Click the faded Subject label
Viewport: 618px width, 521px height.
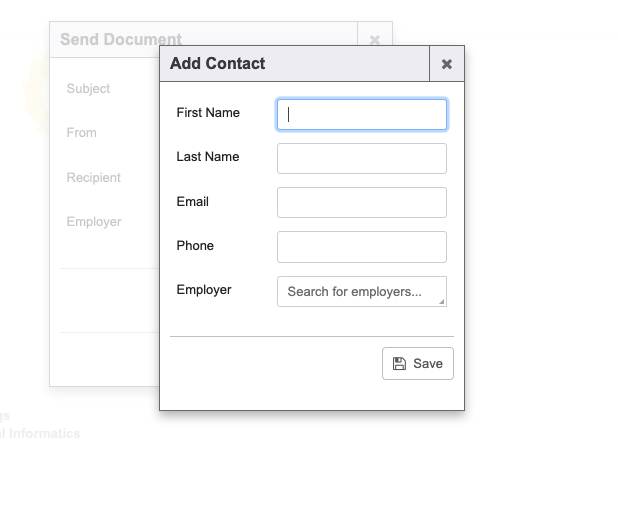[88, 89]
